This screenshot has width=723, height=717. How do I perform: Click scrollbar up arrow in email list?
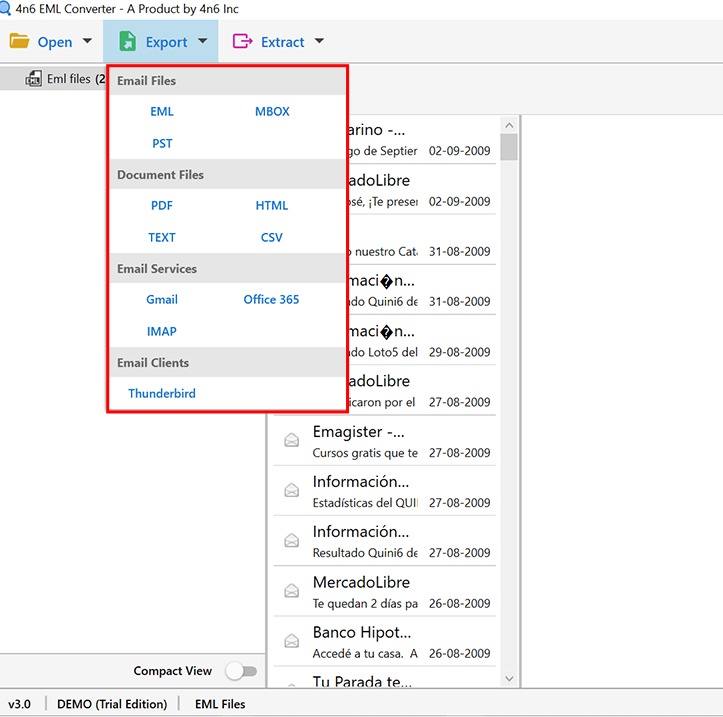pos(509,125)
